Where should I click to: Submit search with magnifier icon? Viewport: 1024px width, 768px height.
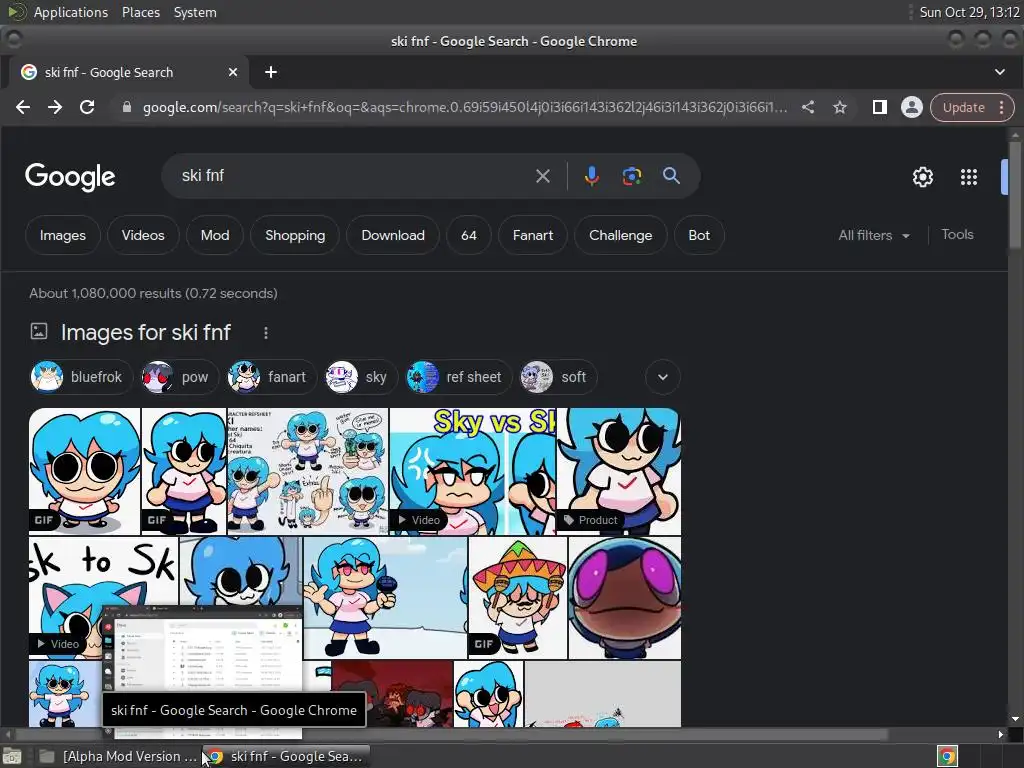click(x=671, y=176)
